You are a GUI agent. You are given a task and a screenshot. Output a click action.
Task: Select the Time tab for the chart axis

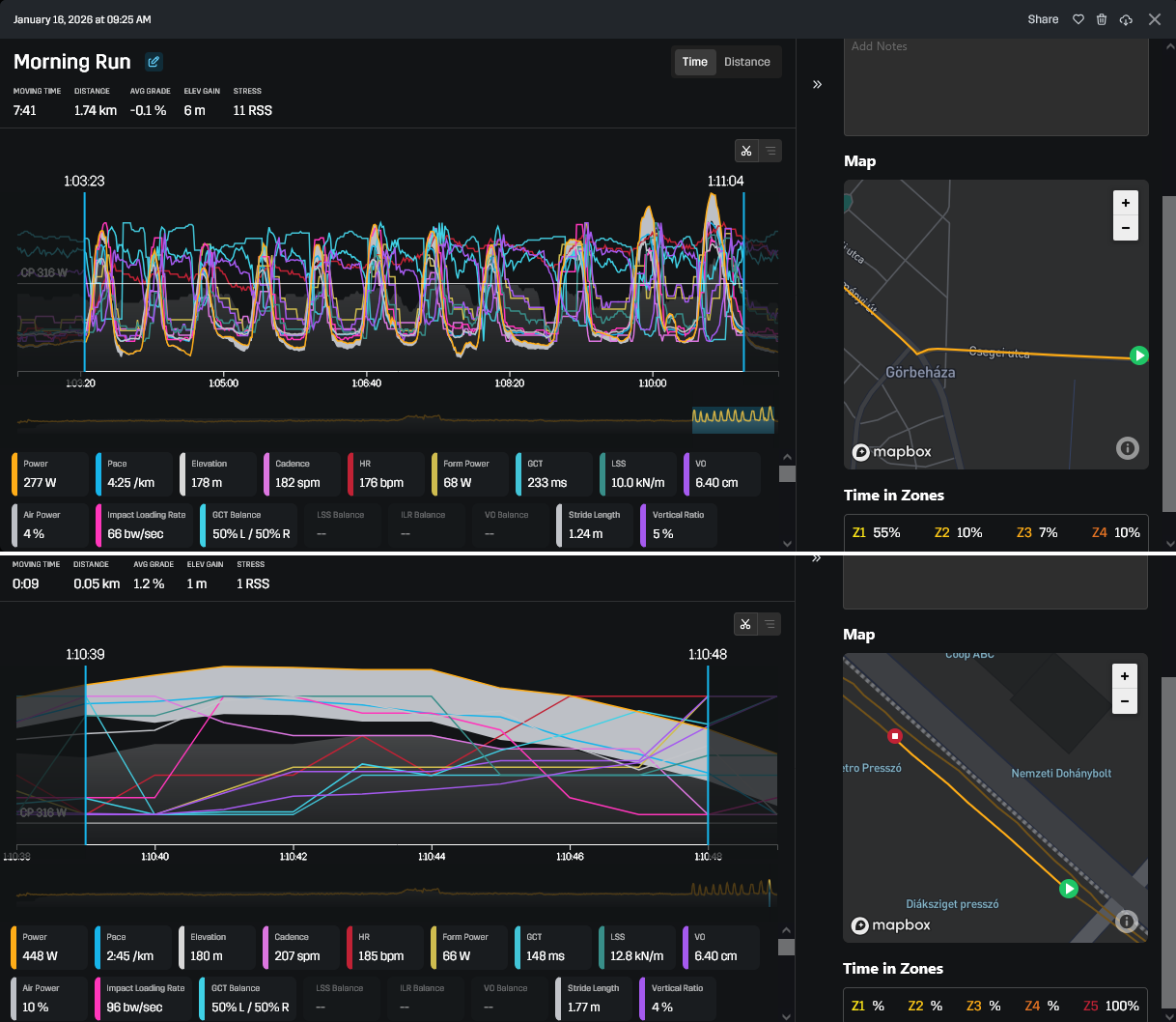click(695, 62)
